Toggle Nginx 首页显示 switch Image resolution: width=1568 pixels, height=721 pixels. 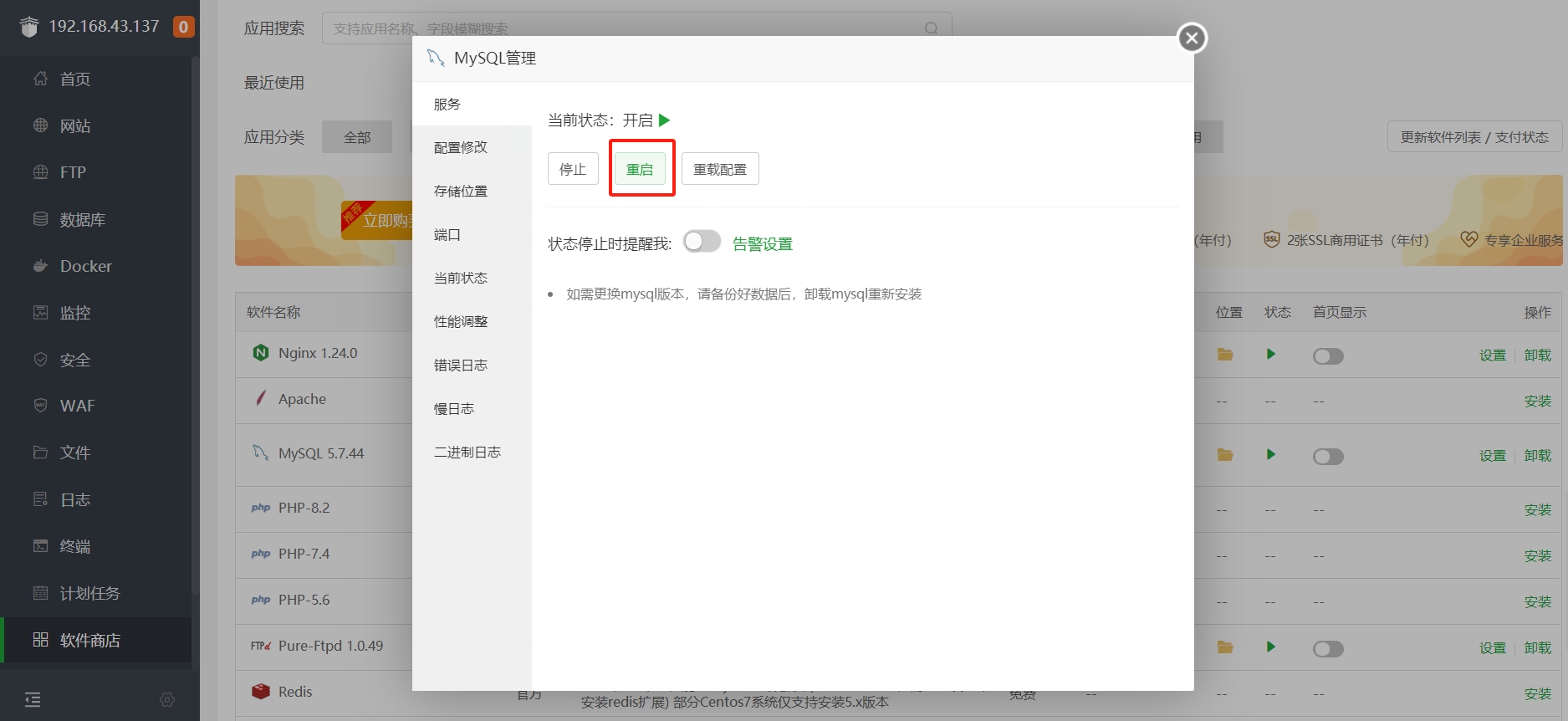1328,356
